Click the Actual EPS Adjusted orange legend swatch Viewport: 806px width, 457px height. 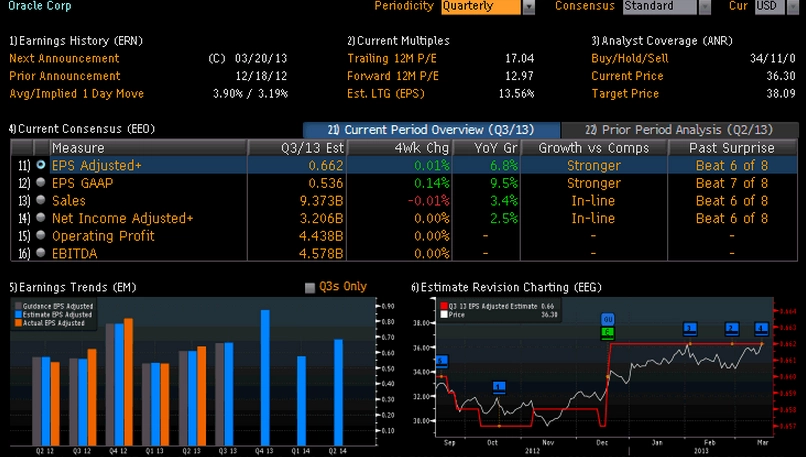18,323
